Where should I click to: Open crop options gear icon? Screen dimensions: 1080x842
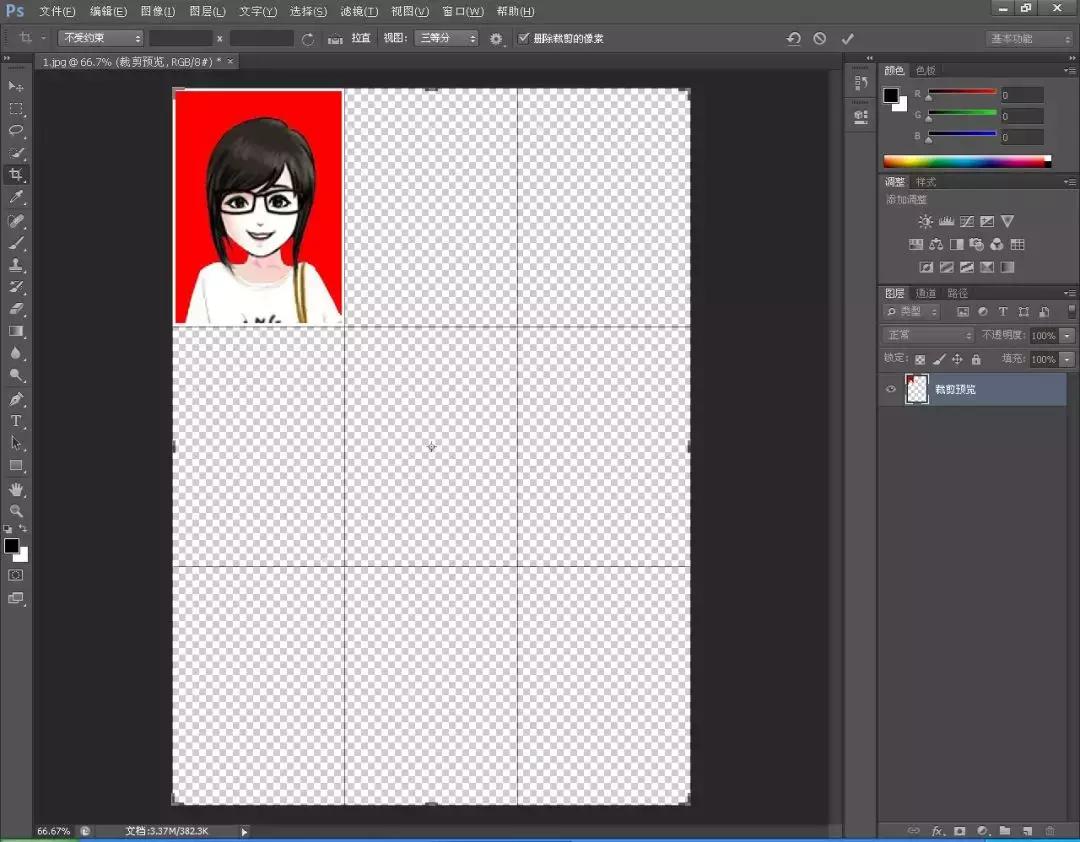tap(496, 38)
